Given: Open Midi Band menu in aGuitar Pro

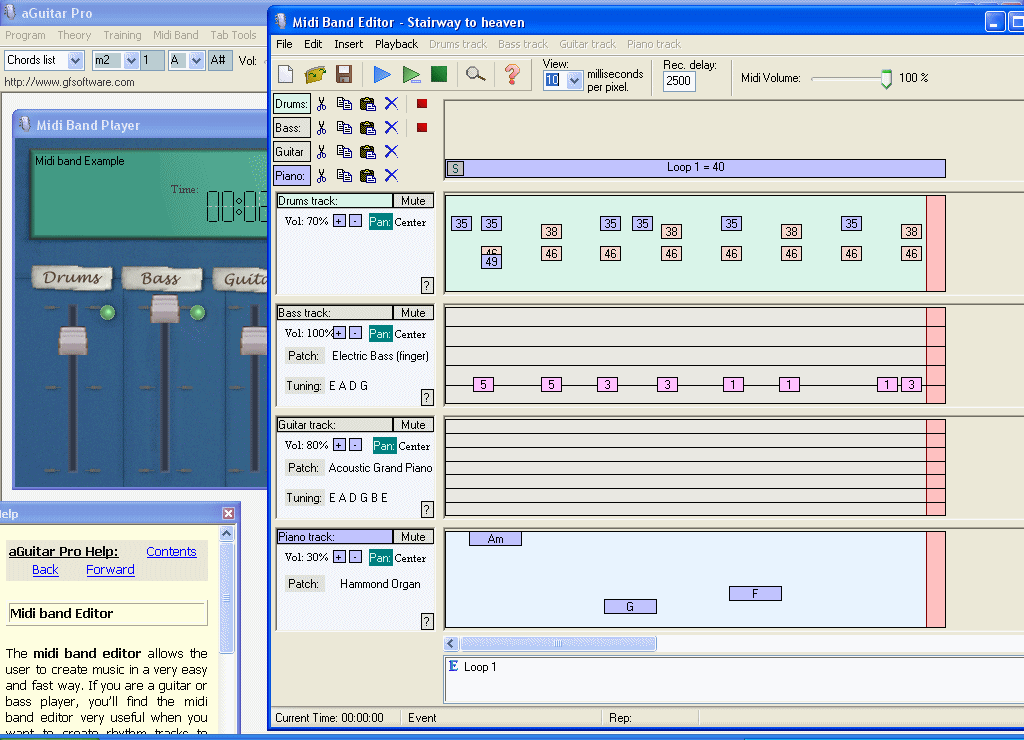Looking at the screenshot, I should click(176, 35).
